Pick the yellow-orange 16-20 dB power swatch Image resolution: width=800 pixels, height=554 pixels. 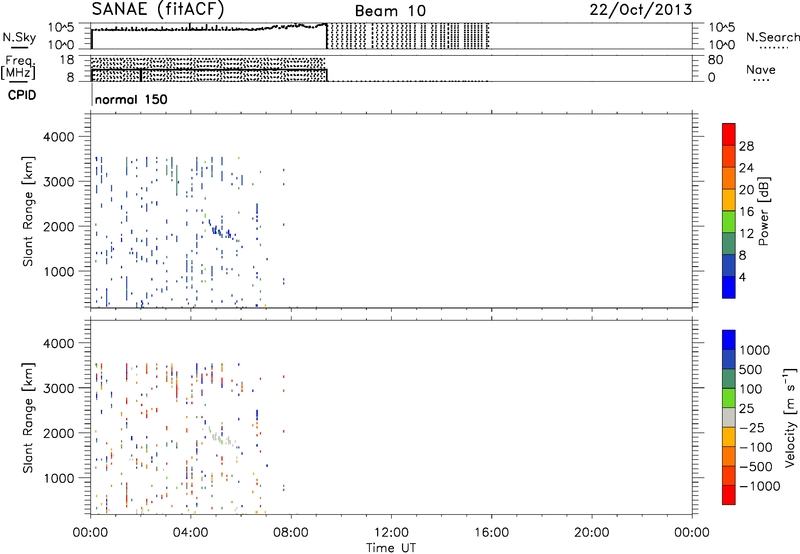point(729,200)
